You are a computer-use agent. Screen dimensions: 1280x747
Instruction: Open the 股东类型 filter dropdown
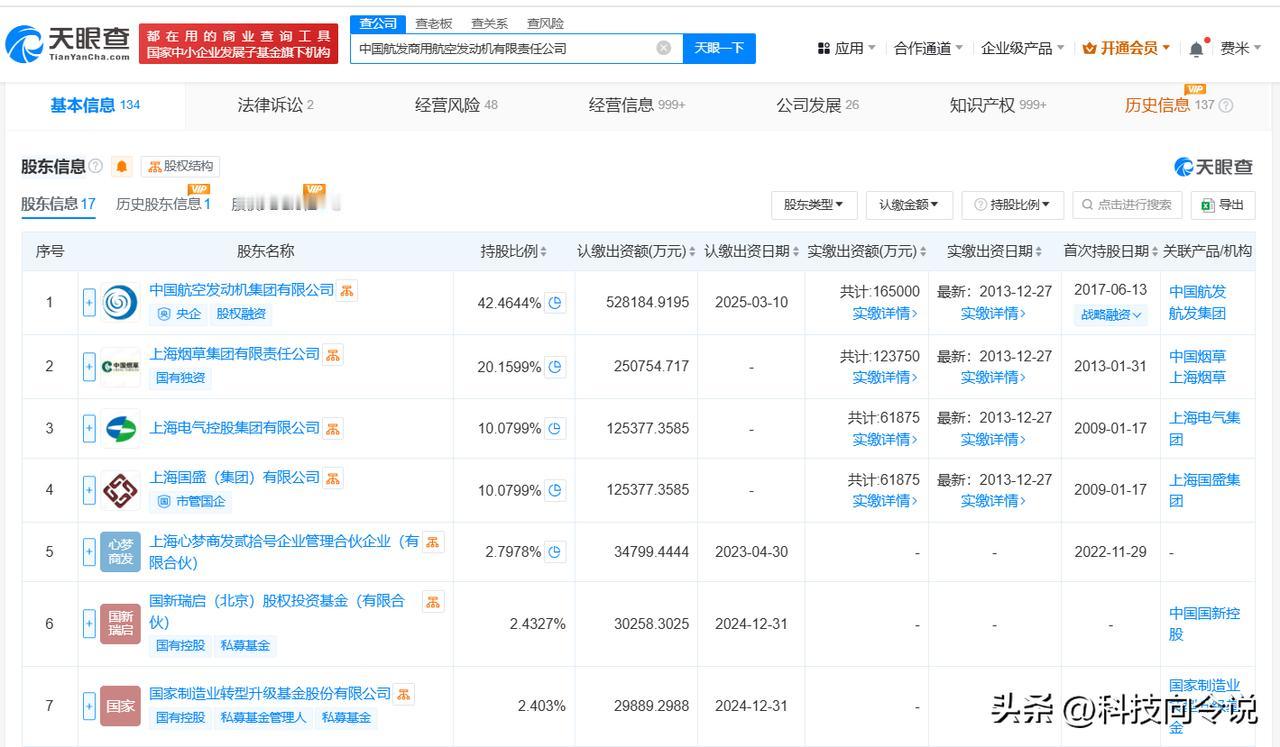(x=813, y=205)
